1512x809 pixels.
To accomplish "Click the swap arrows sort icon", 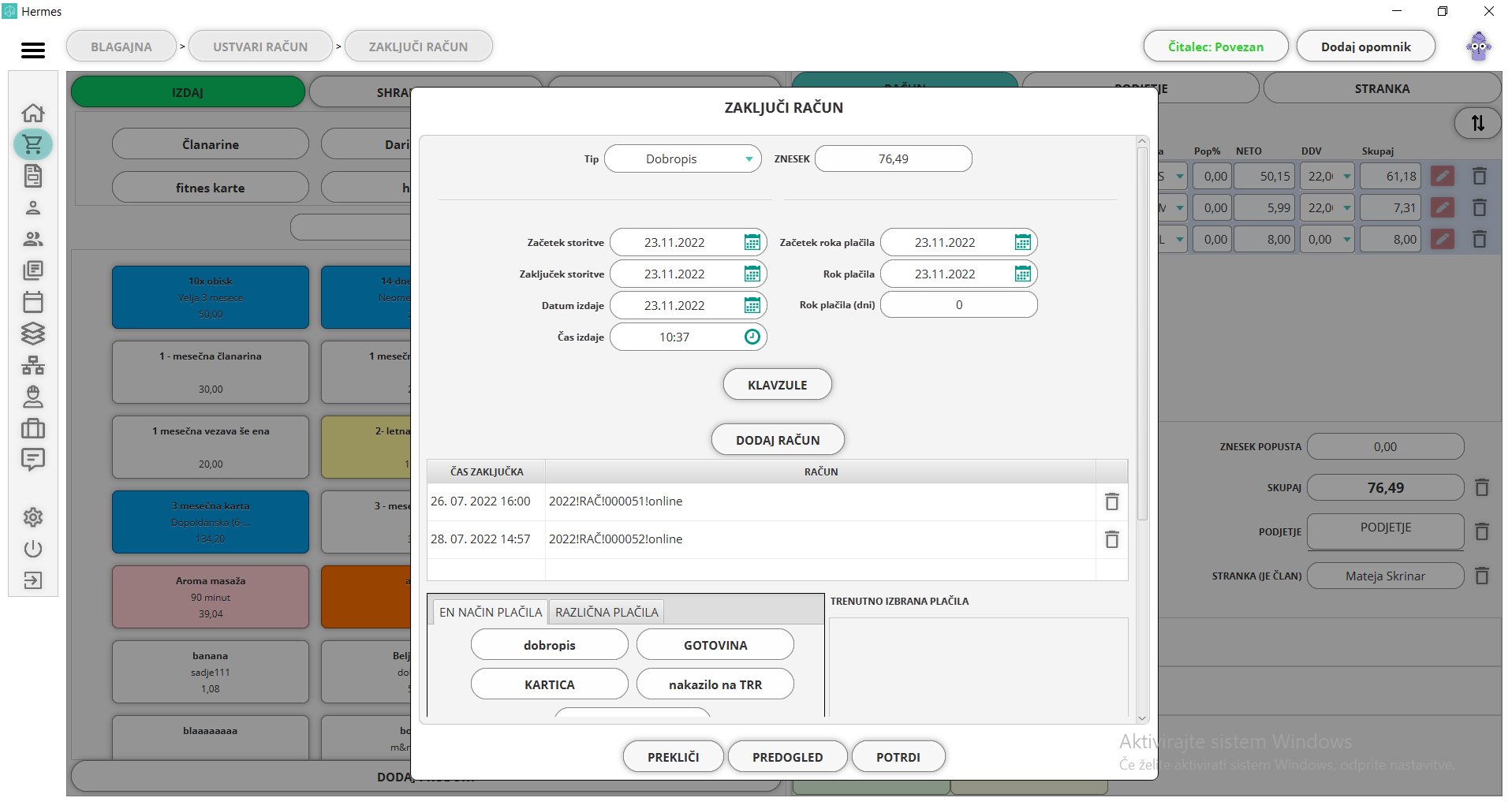I will 1478,123.
